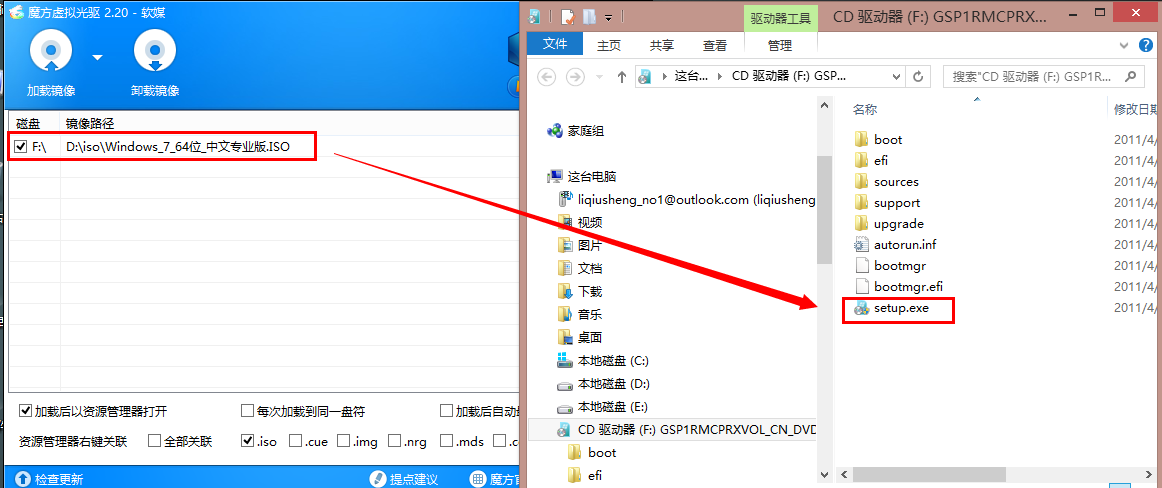This screenshot has width=1162, height=488.
Task: Select the autorun.inf file
Action: 897,244
